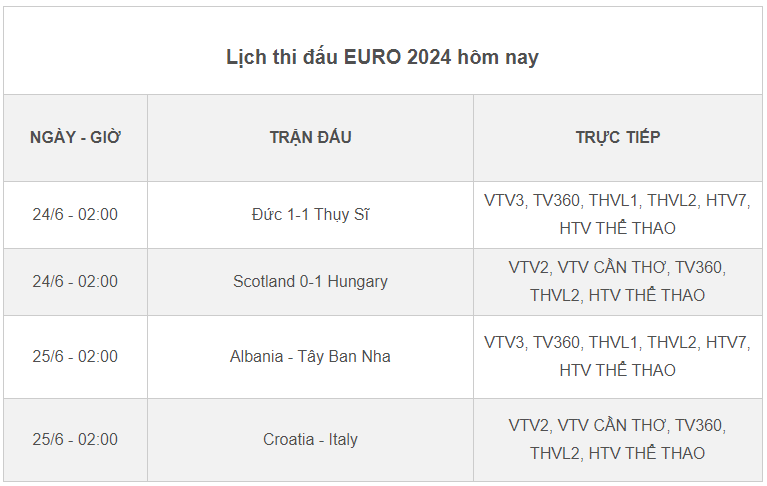Click the 'Đức 1-1 Thuy Sĩ' match cell
Image resolution: width=767 pixels, height=486 pixels.
[310, 215]
